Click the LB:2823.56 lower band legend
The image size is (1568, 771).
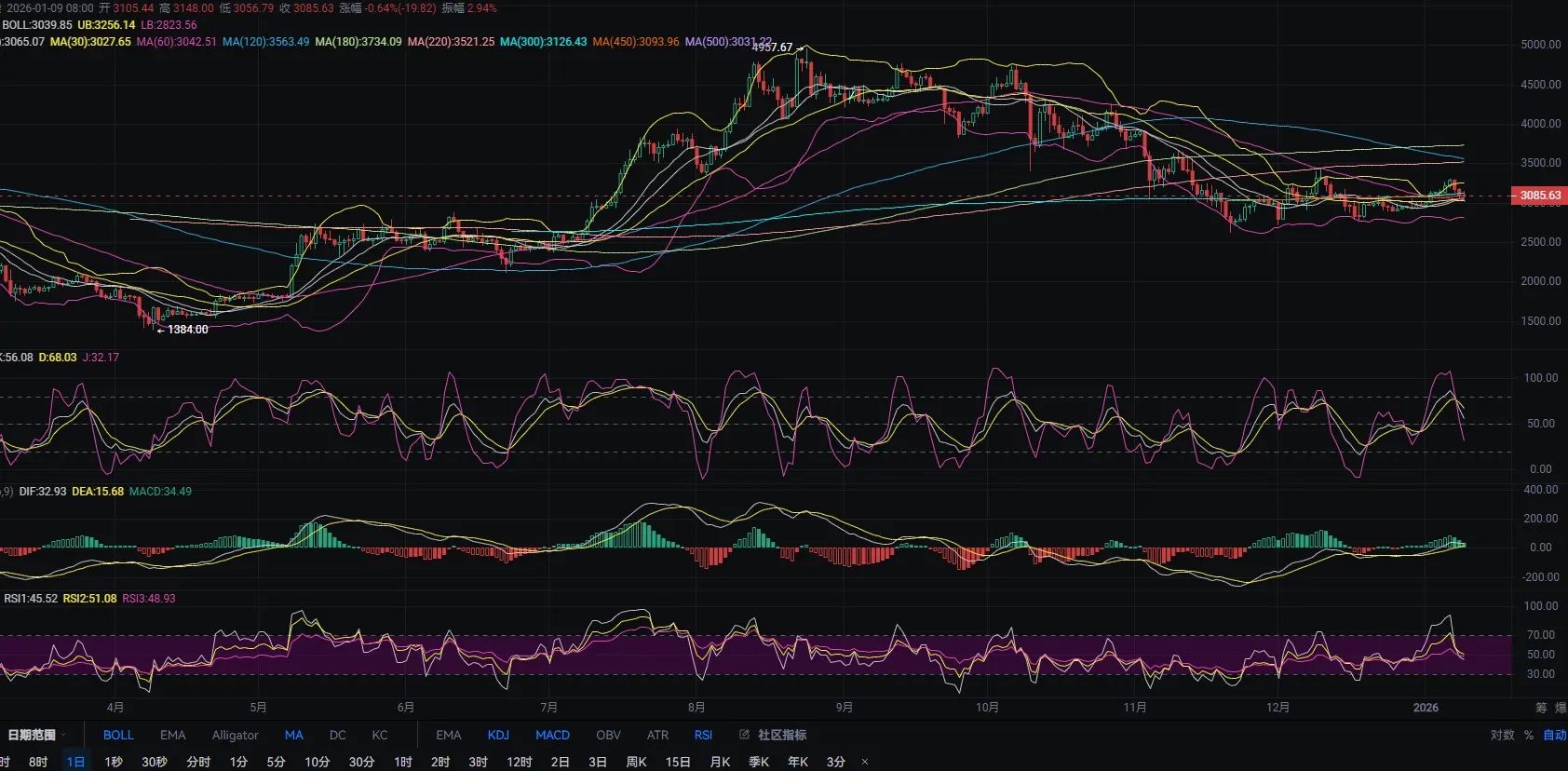coord(169,25)
